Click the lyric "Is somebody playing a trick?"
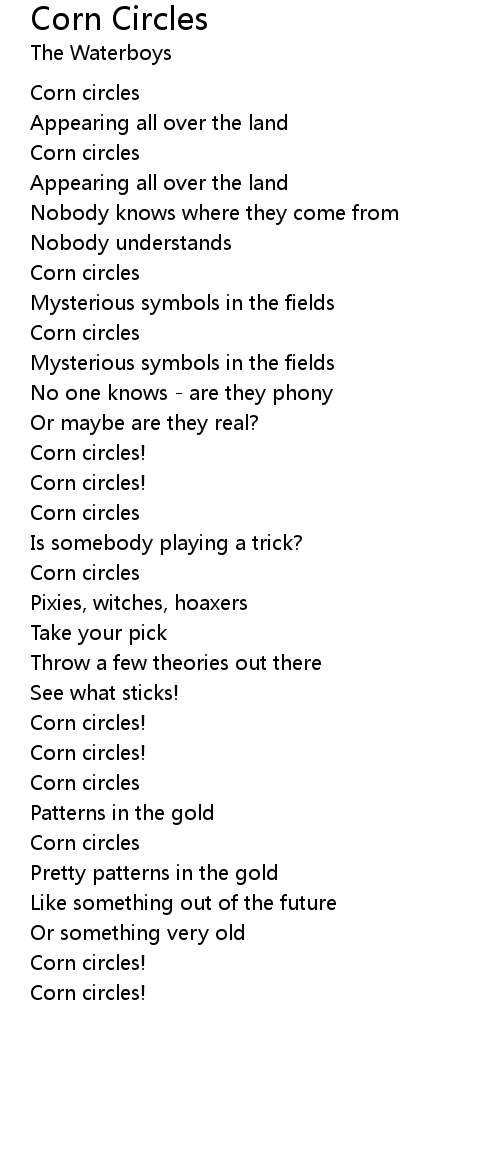 click(x=166, y=543)
